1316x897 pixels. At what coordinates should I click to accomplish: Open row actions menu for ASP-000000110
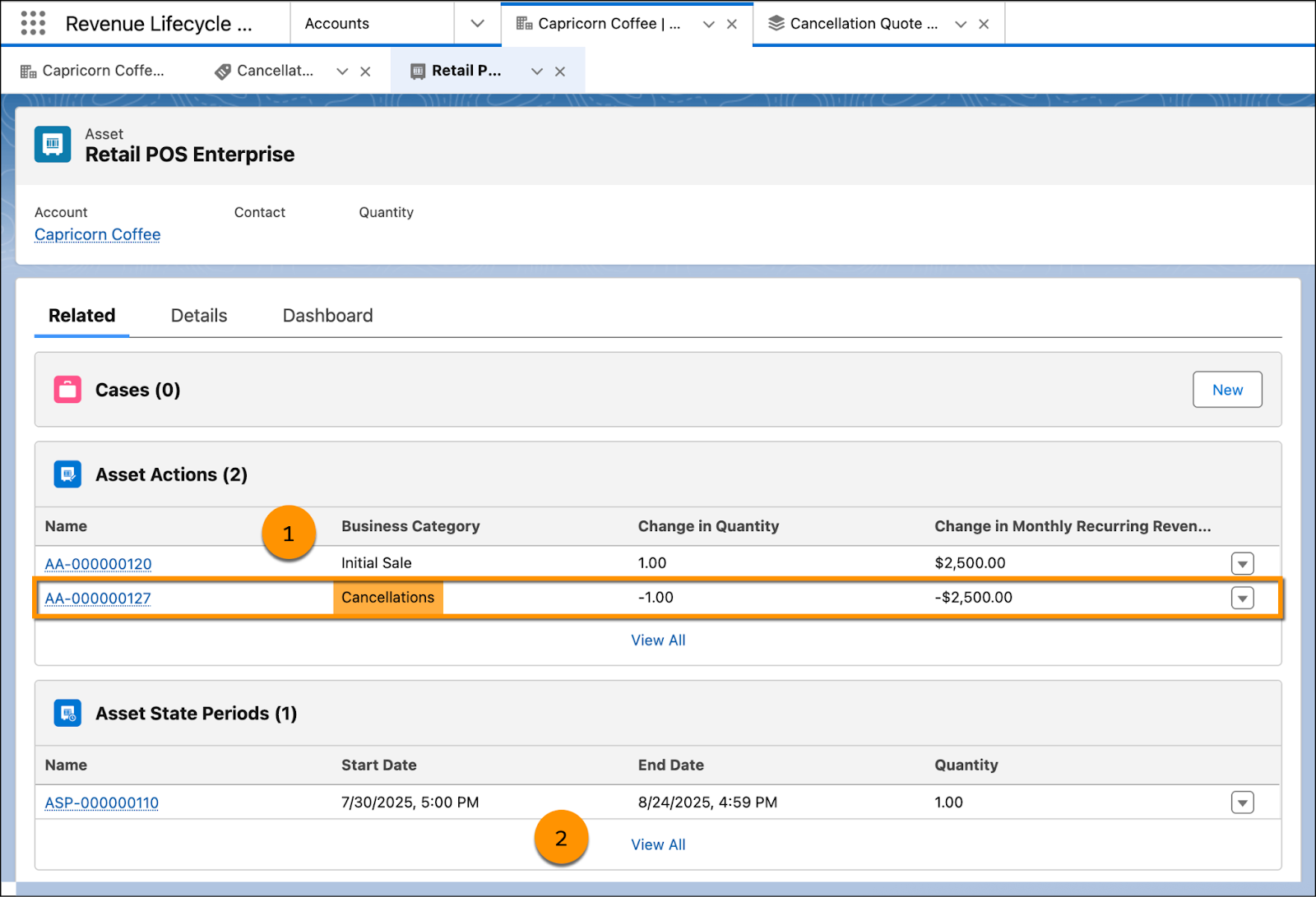point(1242,802)
